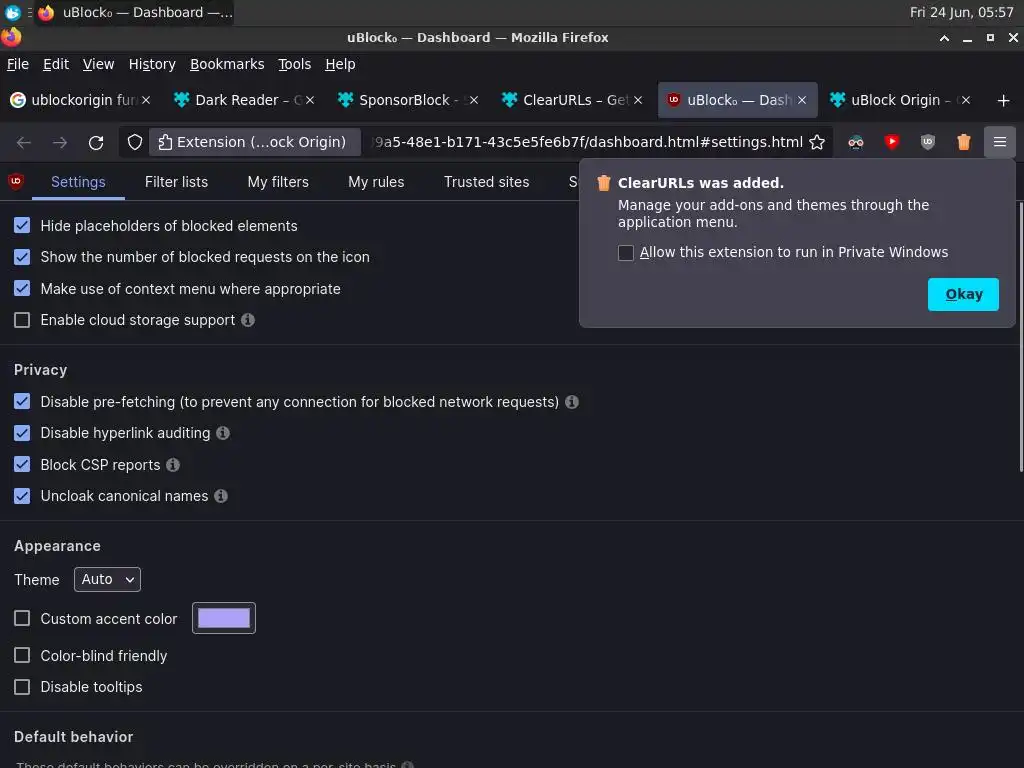Bookmark this page with the star icon
1024x768 pixels.
(816, 142)
